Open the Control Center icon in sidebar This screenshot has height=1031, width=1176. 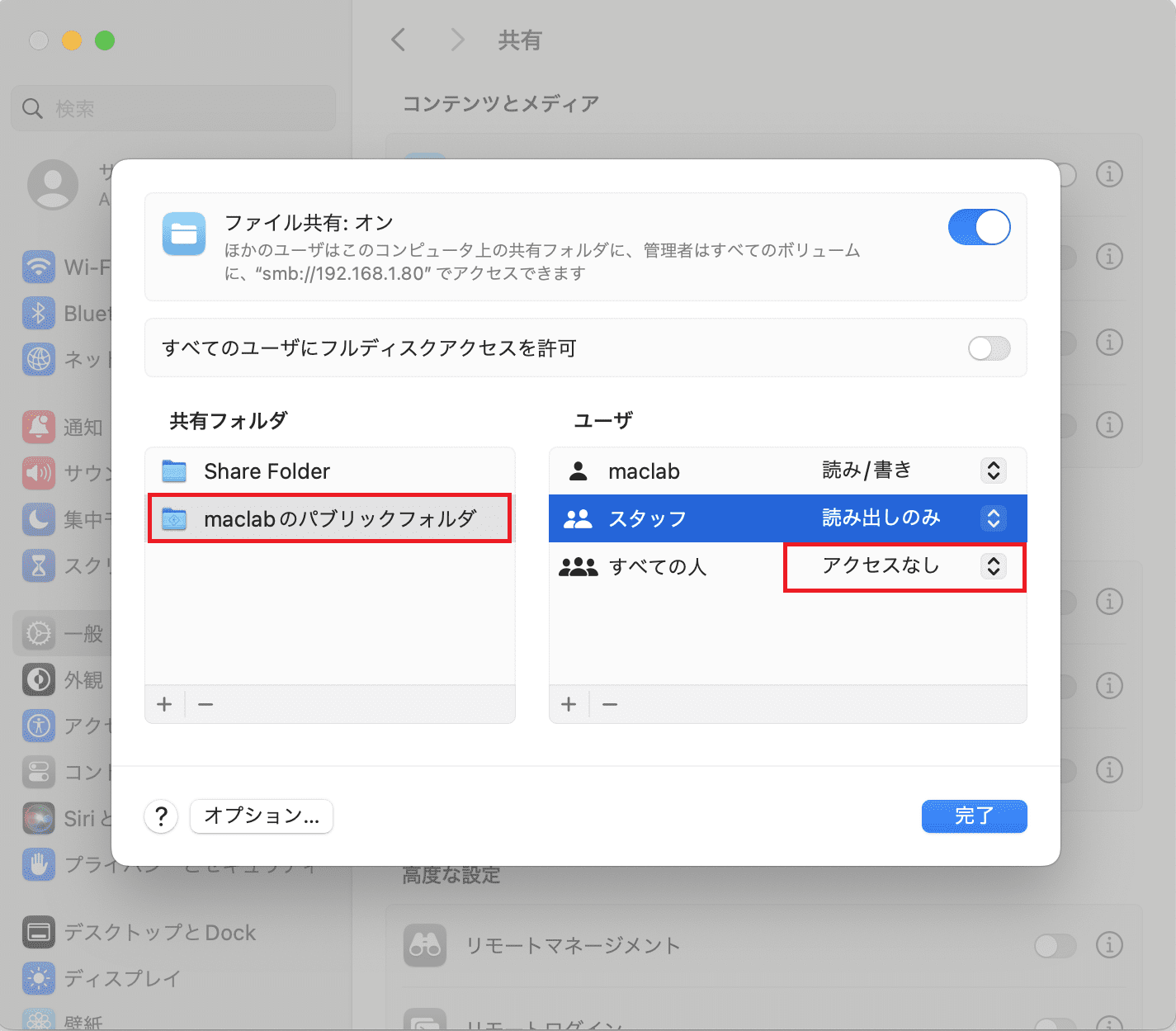[39, 772]
